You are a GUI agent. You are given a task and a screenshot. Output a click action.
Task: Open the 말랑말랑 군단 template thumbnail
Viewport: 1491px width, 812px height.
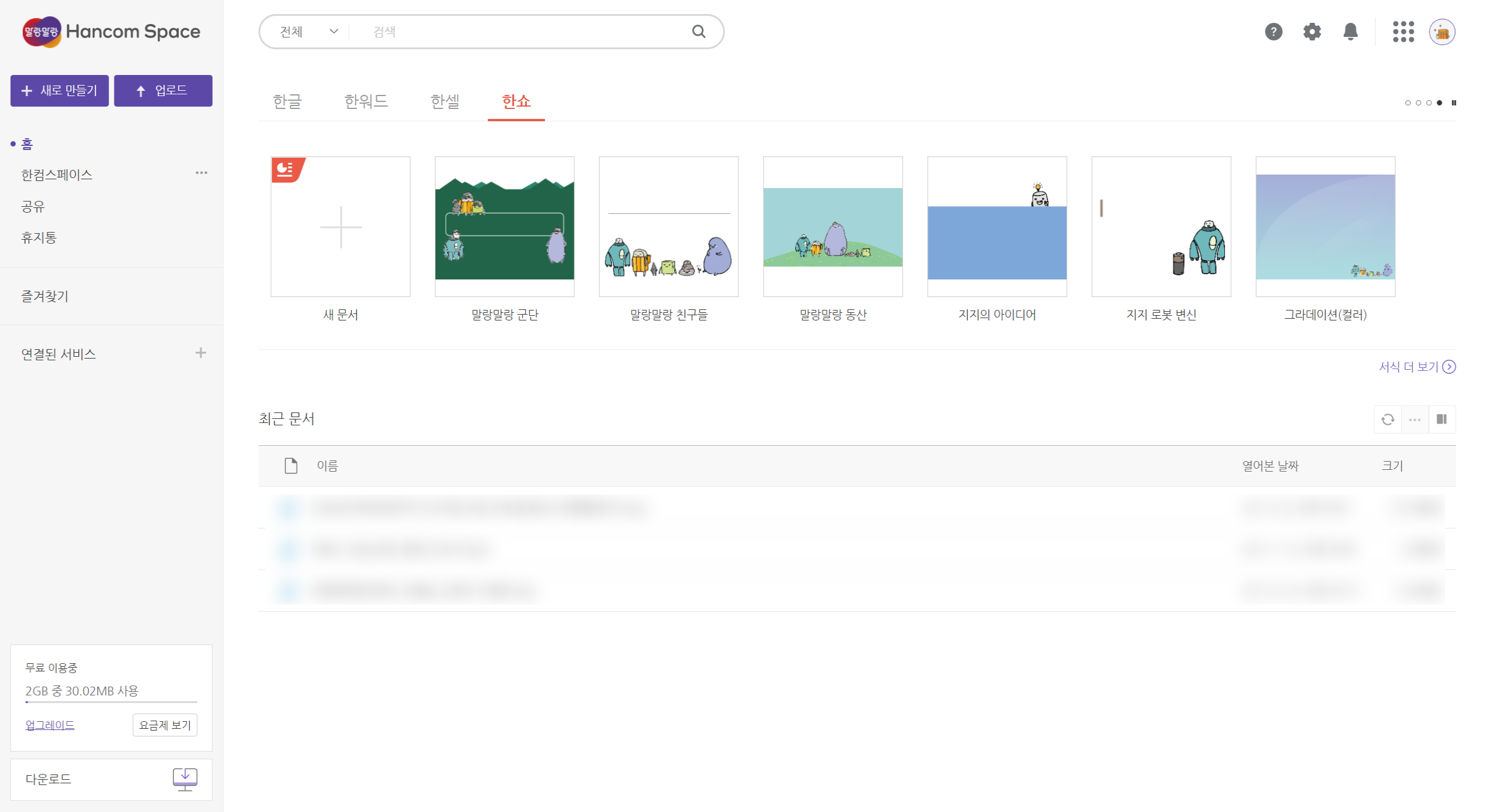tap(504, 226)
